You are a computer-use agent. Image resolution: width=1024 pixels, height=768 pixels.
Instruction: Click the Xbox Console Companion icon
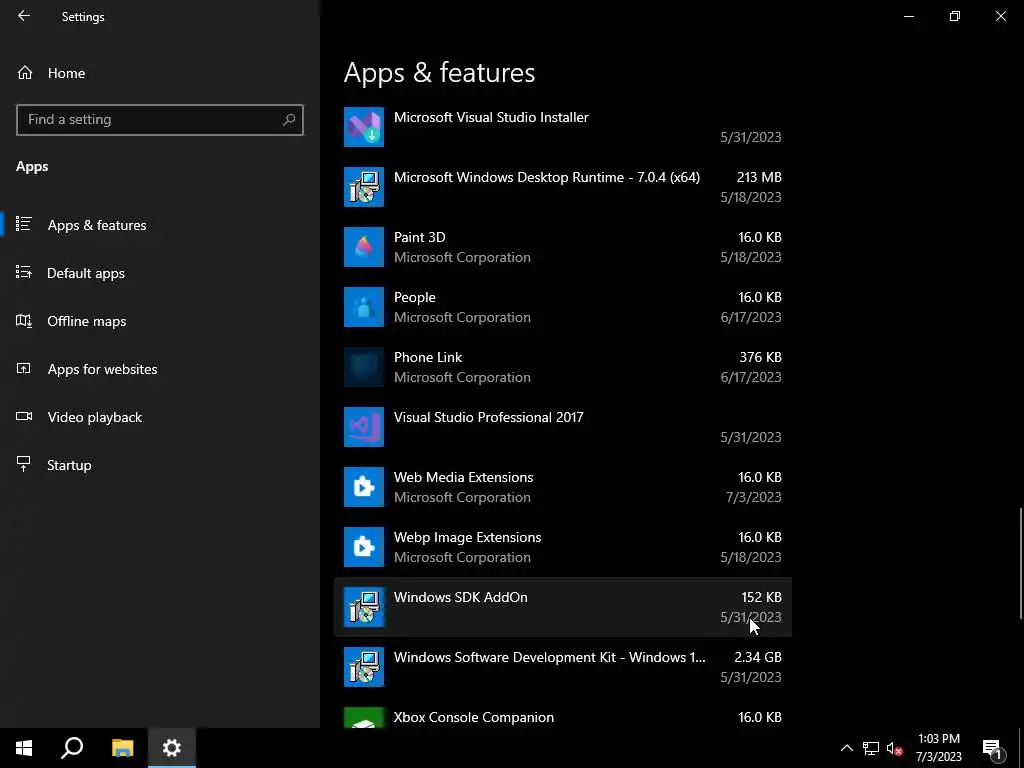point(364,718)
